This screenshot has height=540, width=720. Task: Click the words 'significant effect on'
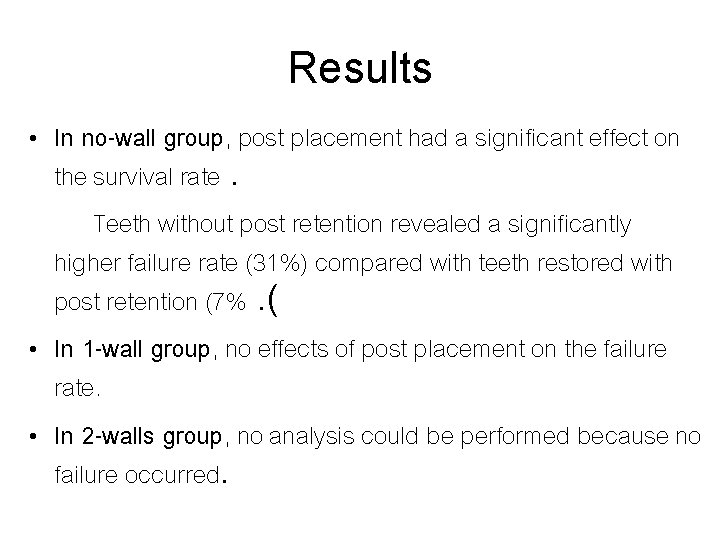point(577,139)
